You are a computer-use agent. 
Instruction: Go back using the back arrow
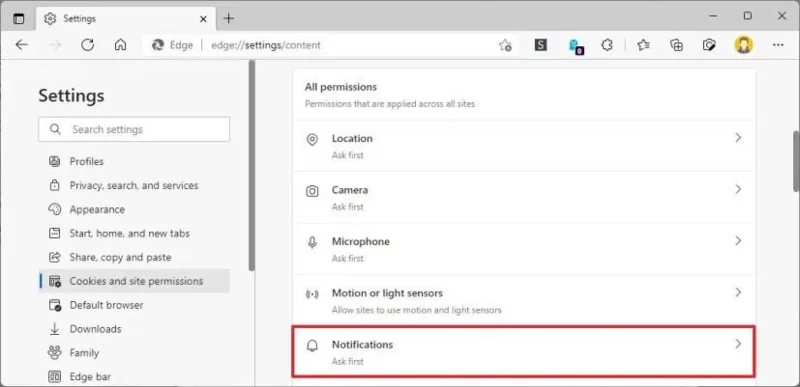tap(21, 45)
